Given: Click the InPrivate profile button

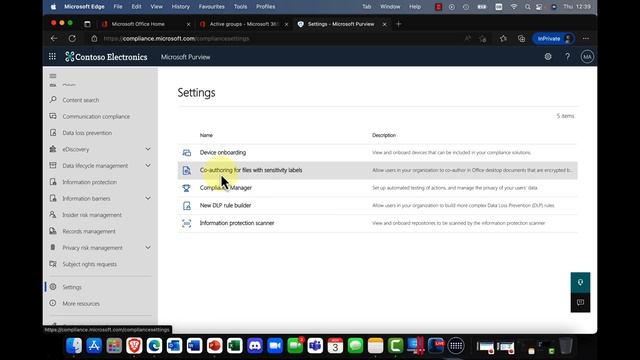Looking at the screenshot, I should coord(553,38).
